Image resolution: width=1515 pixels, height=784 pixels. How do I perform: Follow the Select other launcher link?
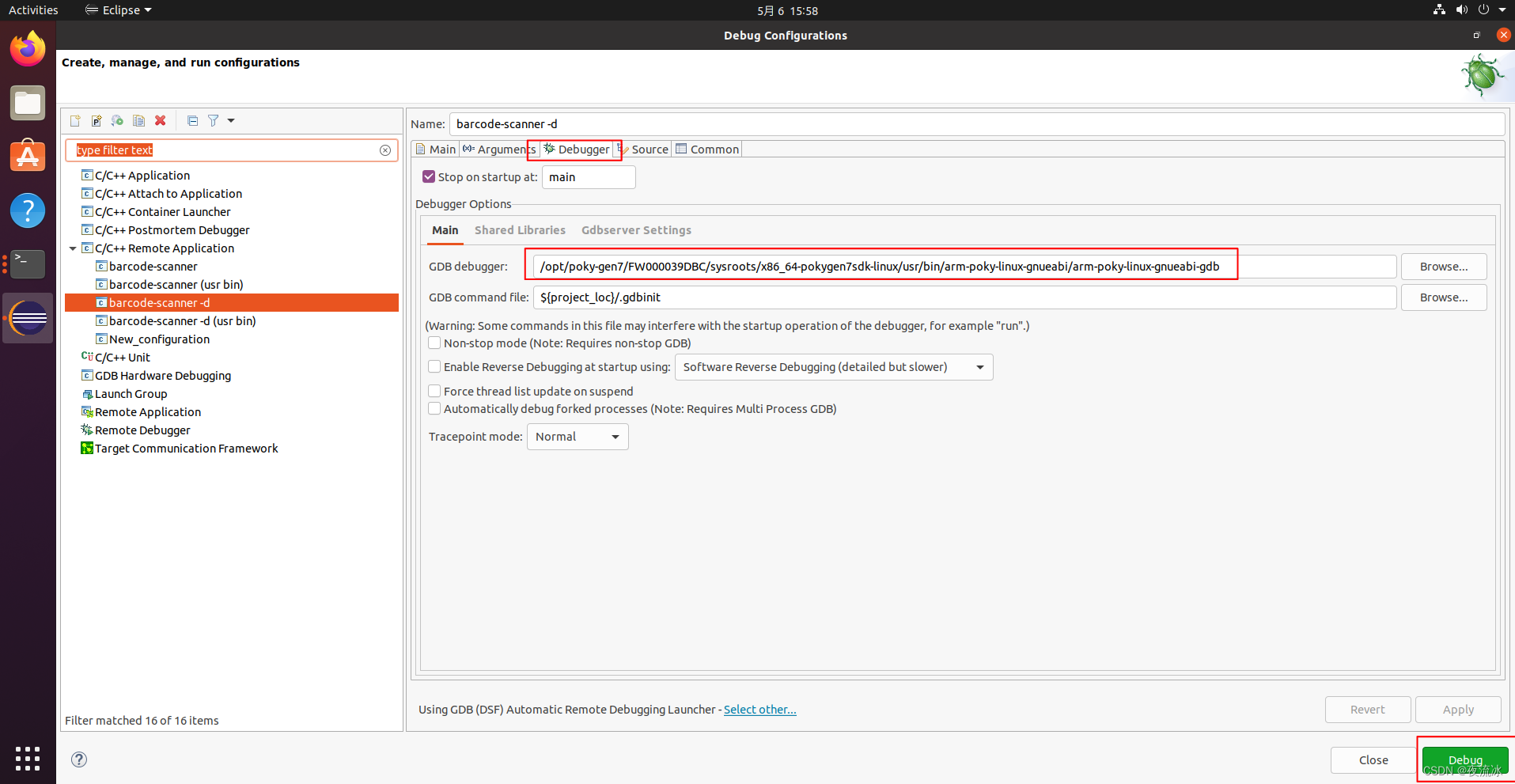(x=759, y=710)
